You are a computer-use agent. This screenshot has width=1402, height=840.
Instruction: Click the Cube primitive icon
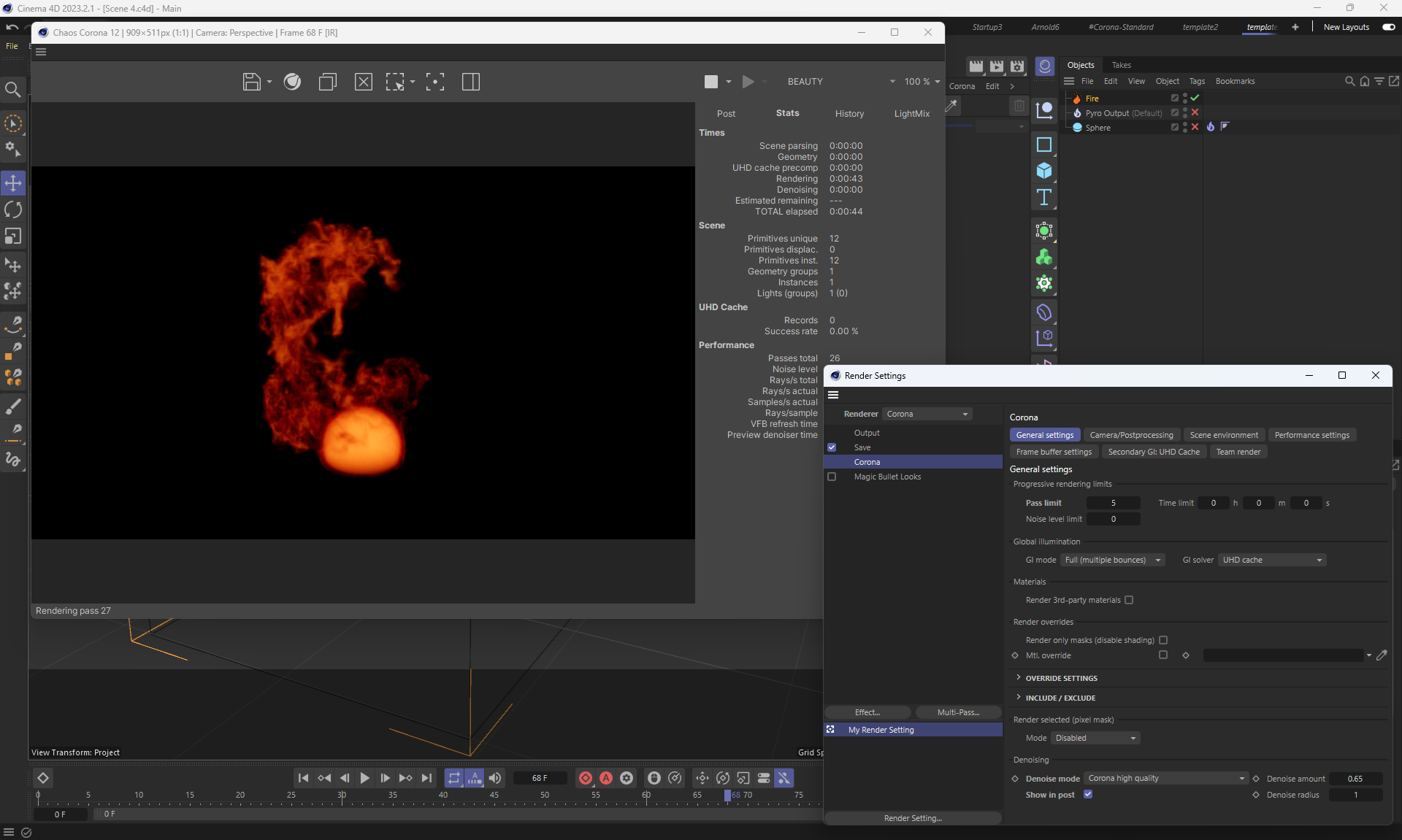(1044, 171)
